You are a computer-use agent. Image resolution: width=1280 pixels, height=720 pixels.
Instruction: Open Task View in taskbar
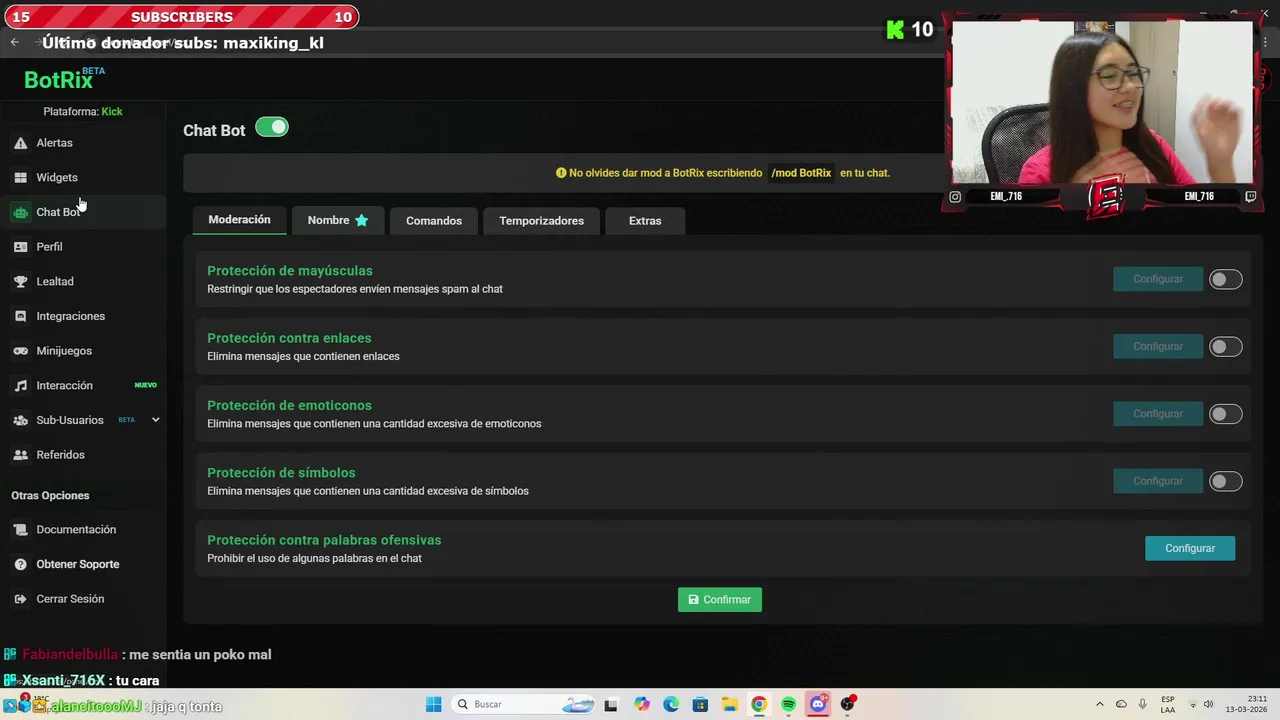point(611,705)
